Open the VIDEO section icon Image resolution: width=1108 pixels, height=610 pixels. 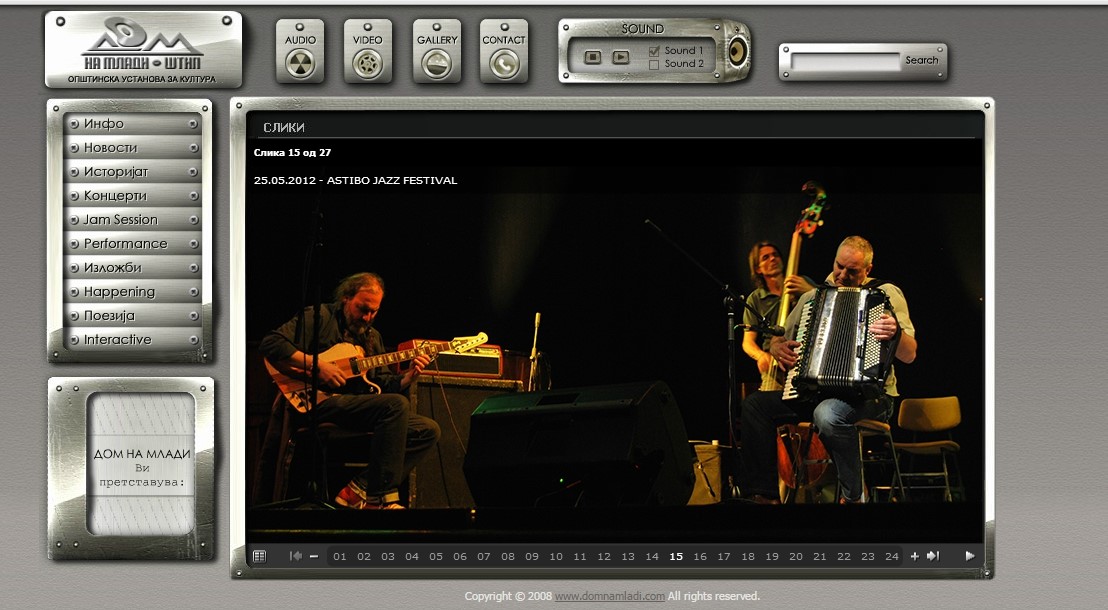(368, 63)
